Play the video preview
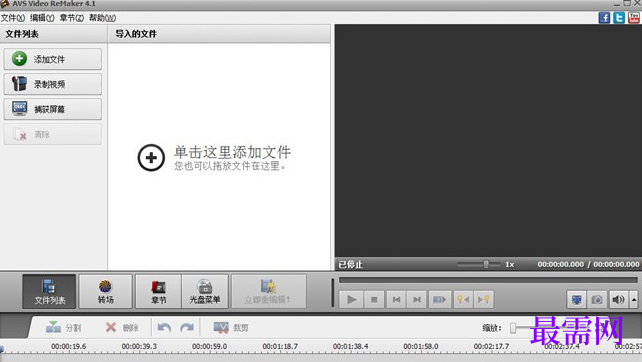Screen dimensions: 642x362 pyautogui.click(x=351, y=300)
